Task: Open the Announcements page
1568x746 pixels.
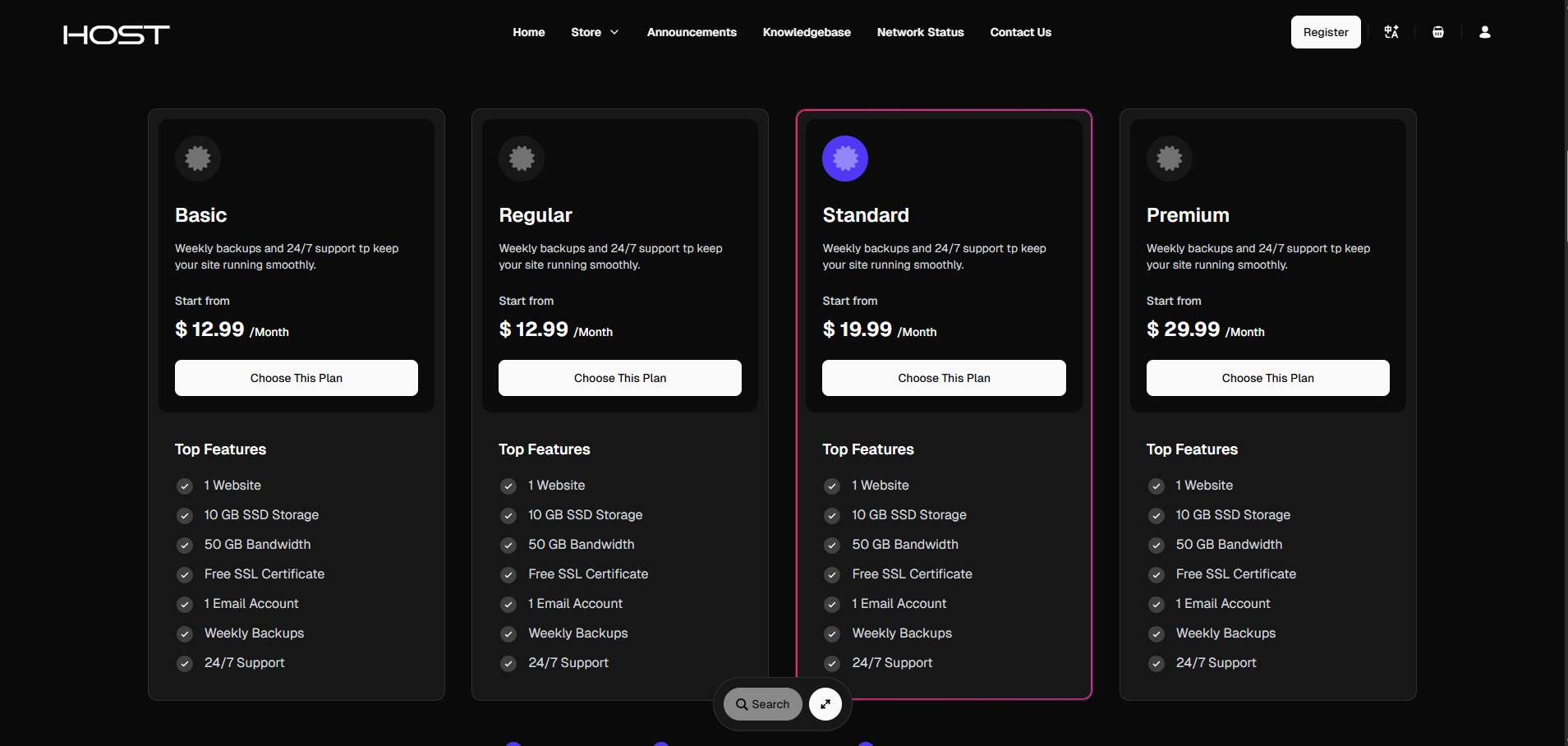Action: click(692, 32)
